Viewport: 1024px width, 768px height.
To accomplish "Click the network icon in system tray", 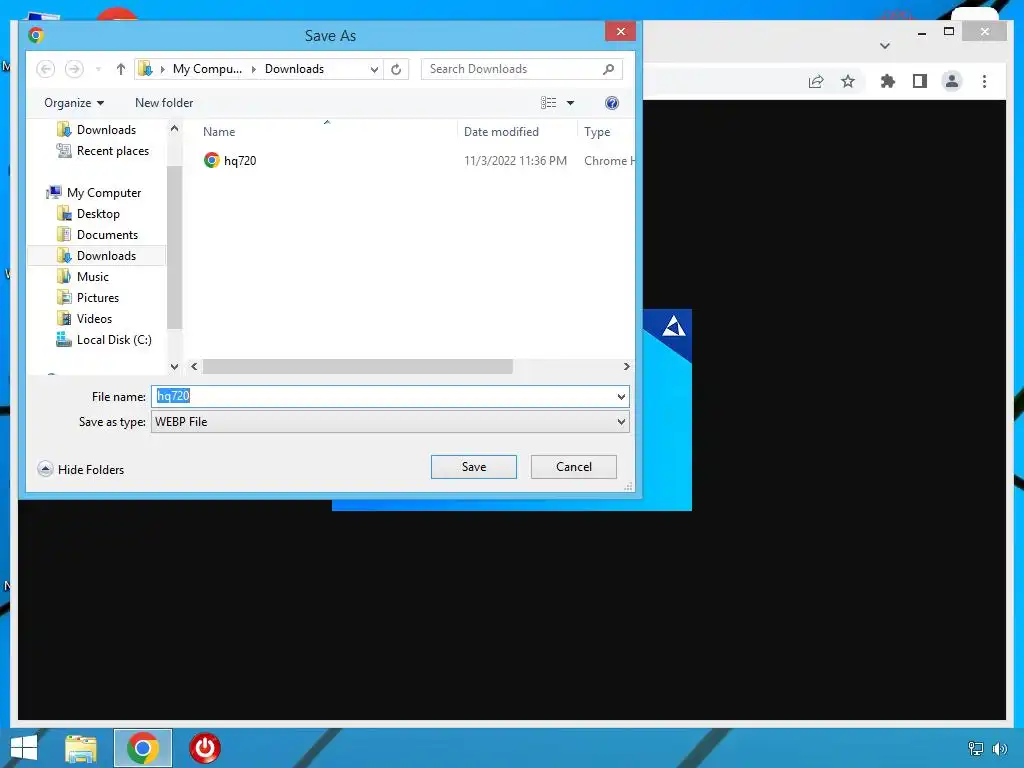I will point(975,748).
